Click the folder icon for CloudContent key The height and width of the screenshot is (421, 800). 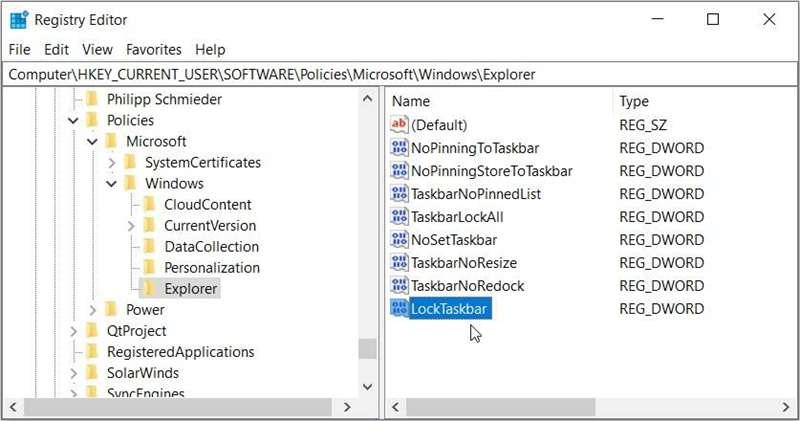(x=150, y=204)
